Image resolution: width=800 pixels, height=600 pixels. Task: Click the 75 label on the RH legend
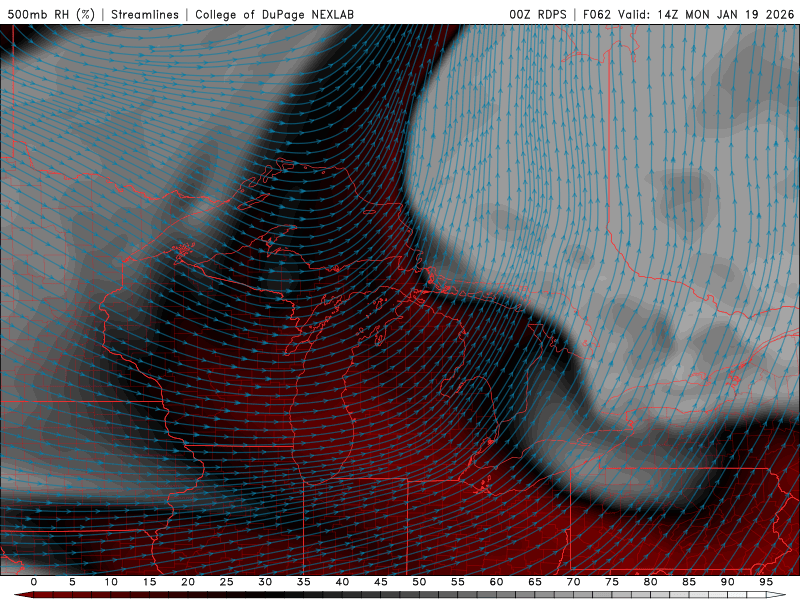click(612, 582)
